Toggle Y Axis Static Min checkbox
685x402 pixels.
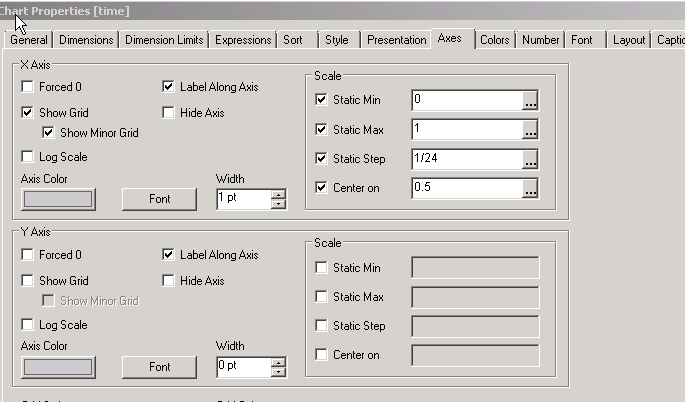(320, 268)
